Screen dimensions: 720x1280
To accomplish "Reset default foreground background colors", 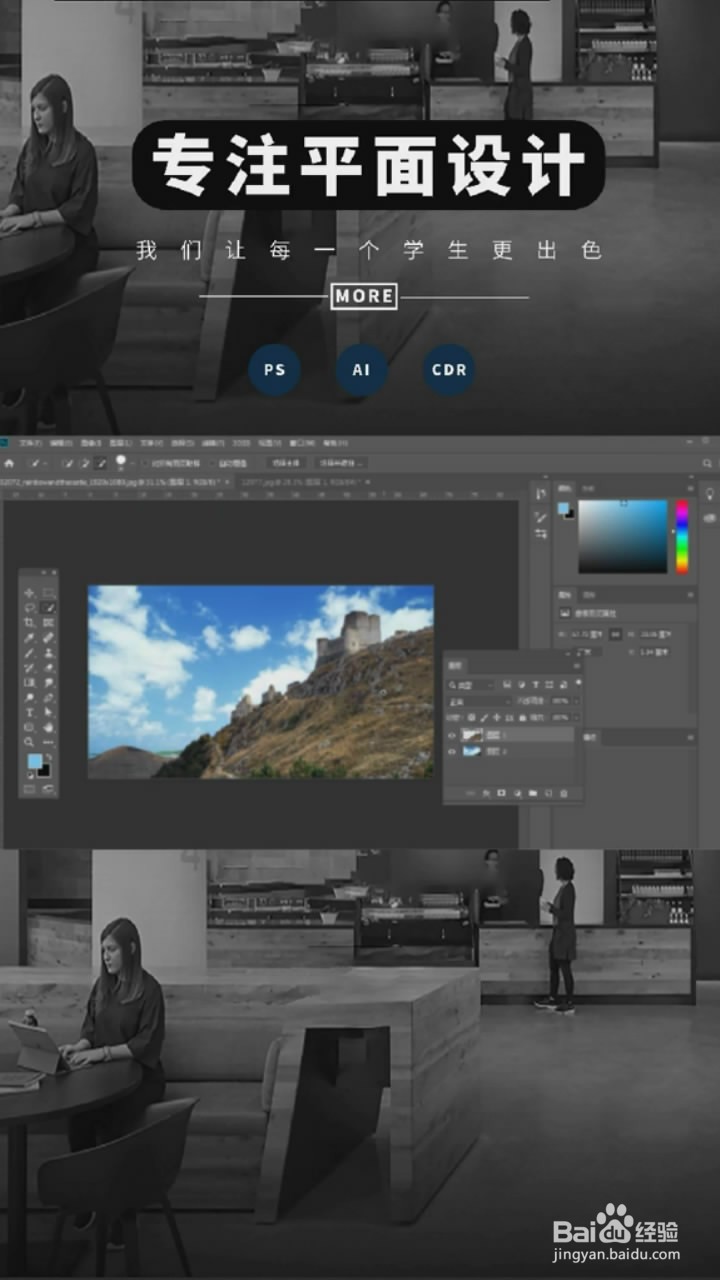I will 30,775.
